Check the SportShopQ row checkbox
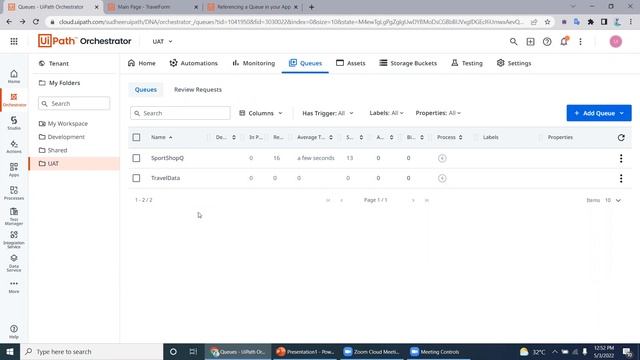640x360 pixels. [136, 158]
